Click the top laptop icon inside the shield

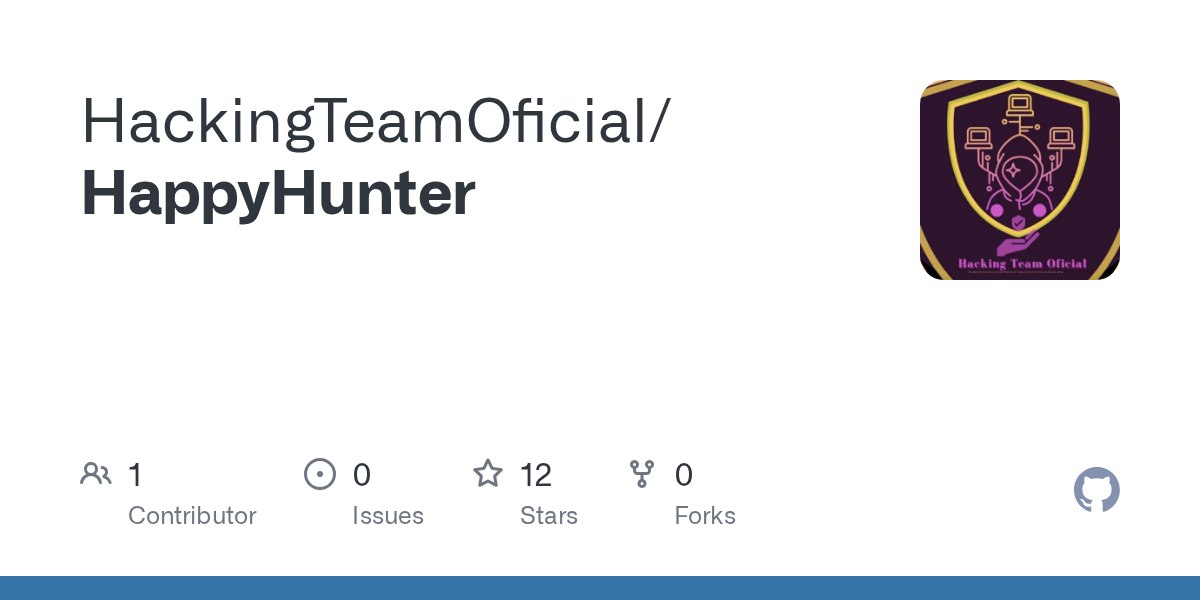(x=1019, y=106)
